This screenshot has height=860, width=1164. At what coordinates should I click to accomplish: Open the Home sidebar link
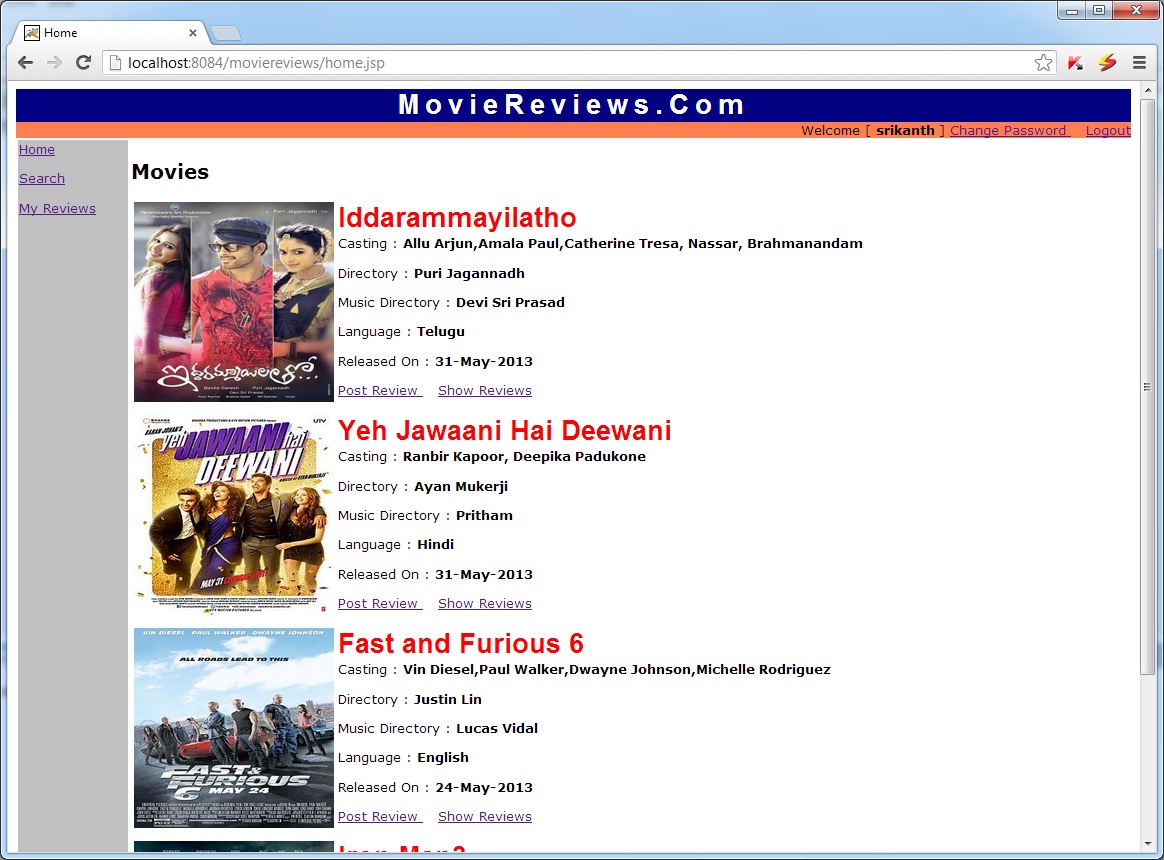36,149
